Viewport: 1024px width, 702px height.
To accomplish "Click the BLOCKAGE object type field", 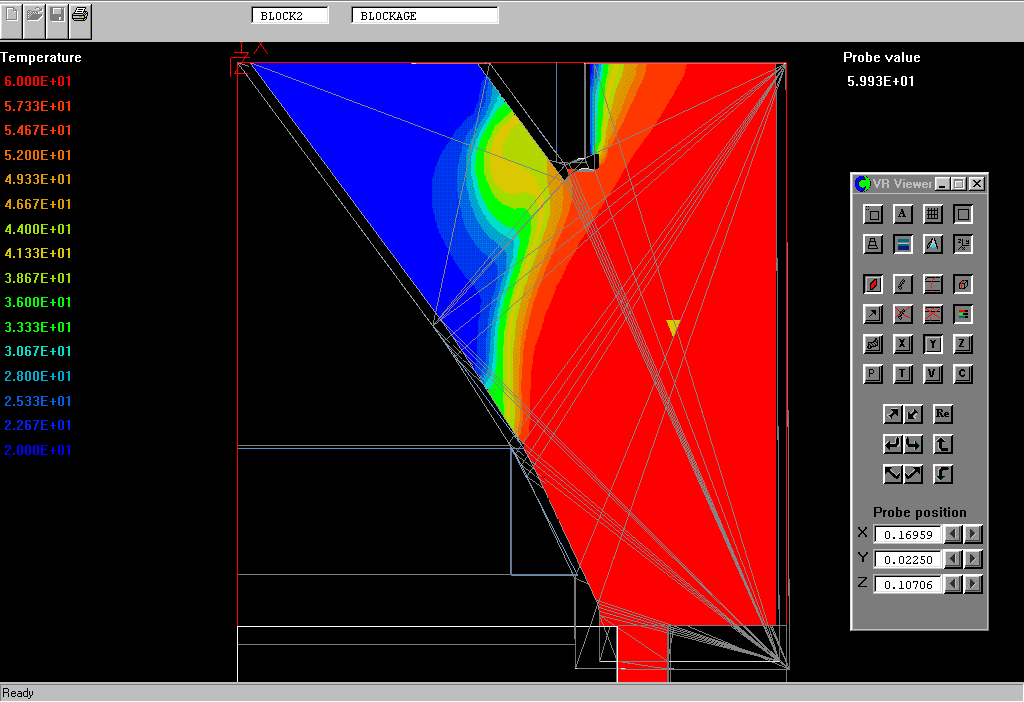I will coord(424,16).
